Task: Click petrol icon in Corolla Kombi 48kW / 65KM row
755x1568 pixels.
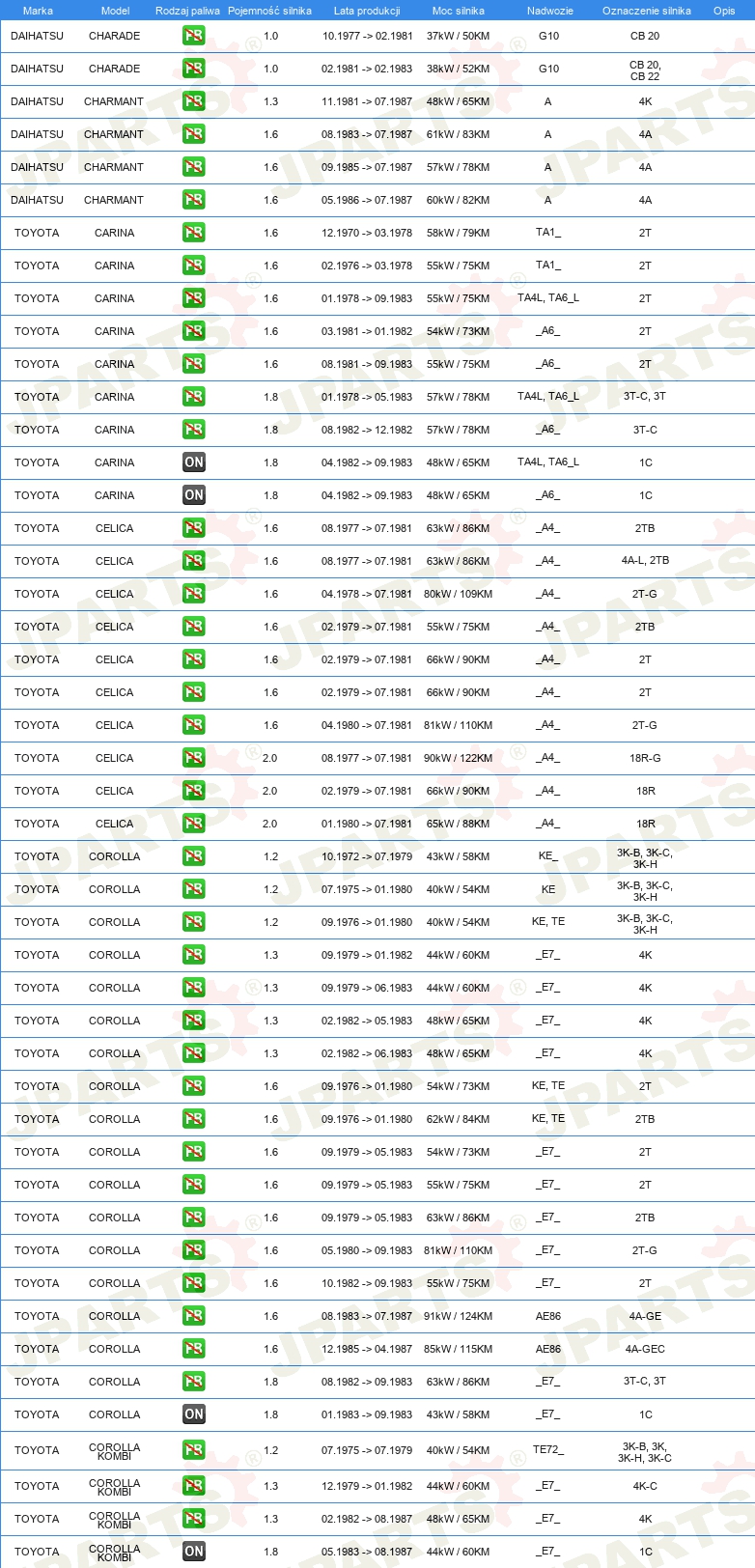Action: coord(194,1519)
